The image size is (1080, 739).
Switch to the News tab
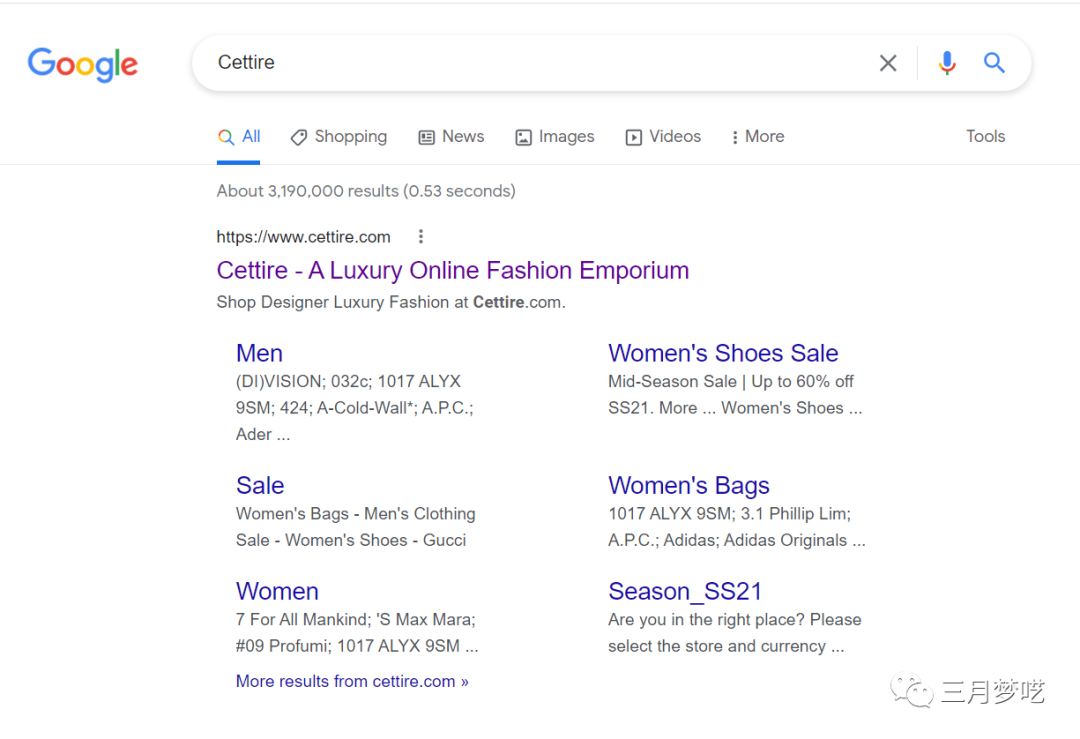click(451, 137)
